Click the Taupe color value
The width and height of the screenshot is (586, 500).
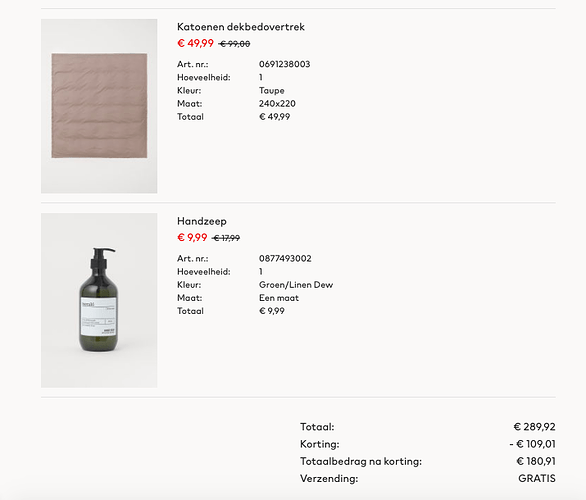[272, 91]
